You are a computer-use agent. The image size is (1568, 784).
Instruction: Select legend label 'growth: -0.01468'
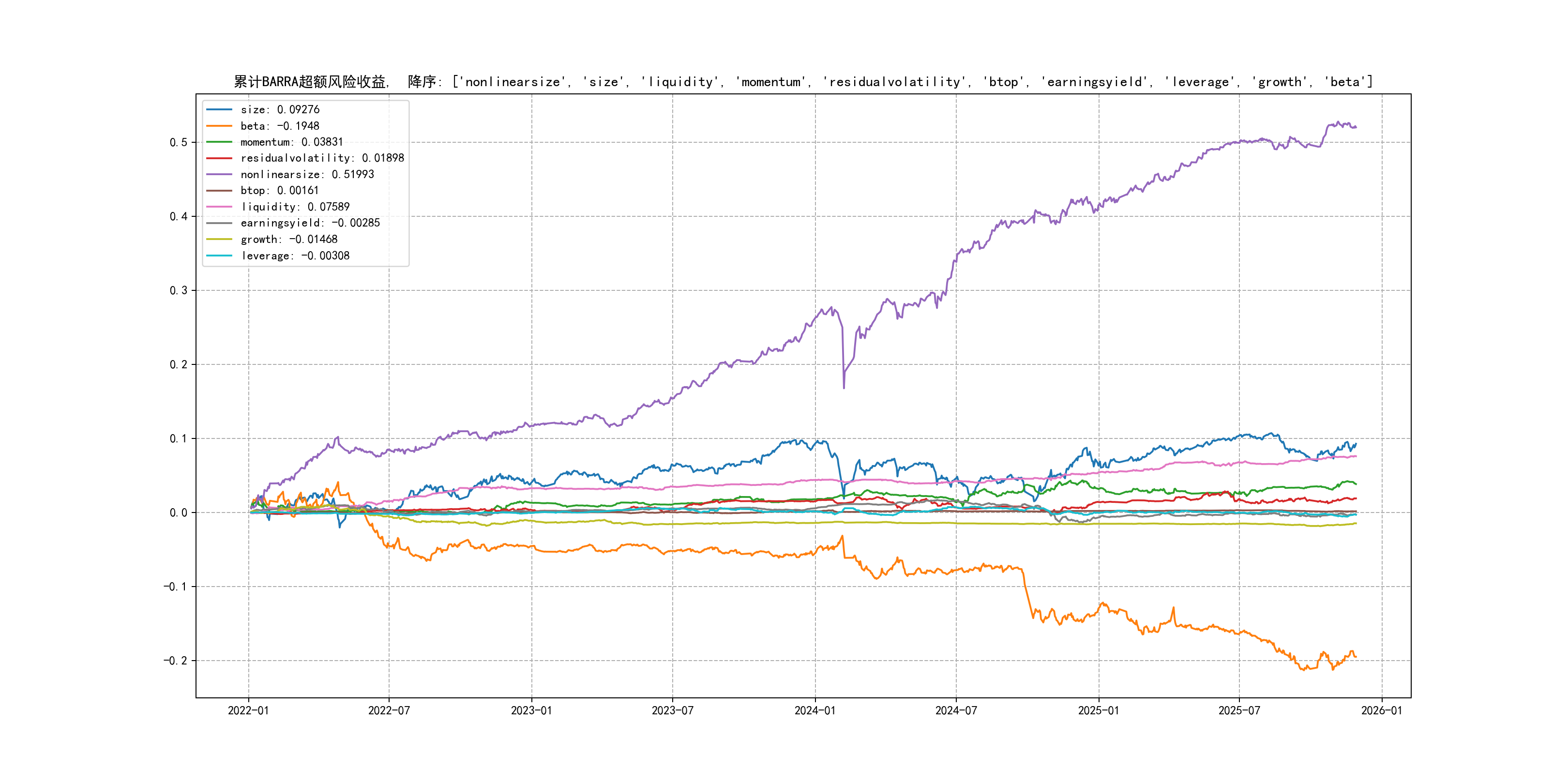click(x=288, y=239)
